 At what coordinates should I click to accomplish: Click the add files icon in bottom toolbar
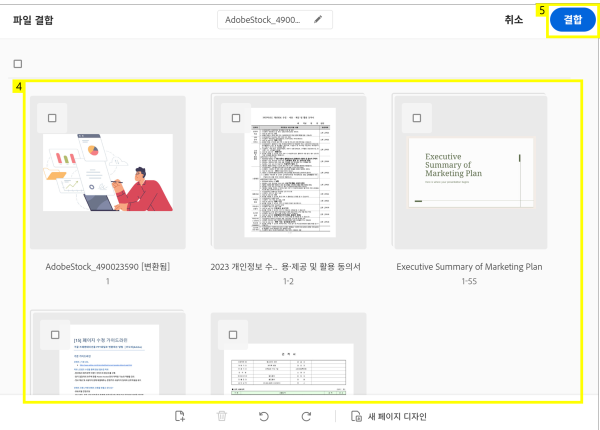[179, 416]
